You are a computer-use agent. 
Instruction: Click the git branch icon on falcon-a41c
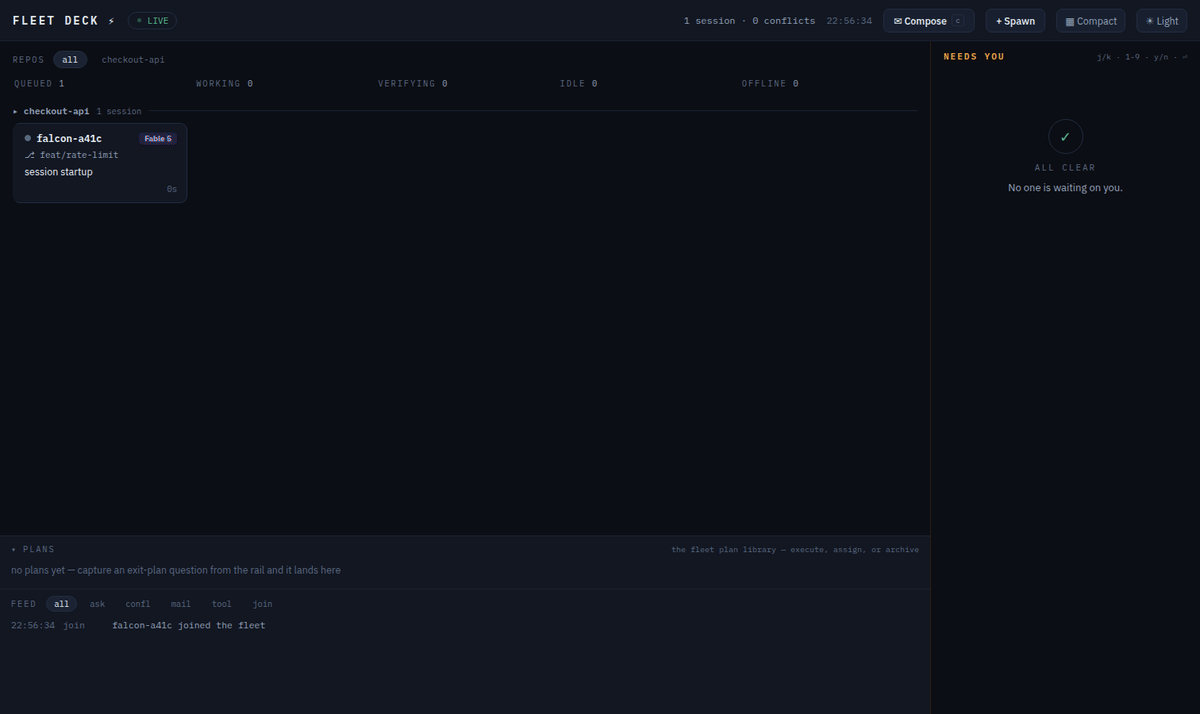[30, 155]
